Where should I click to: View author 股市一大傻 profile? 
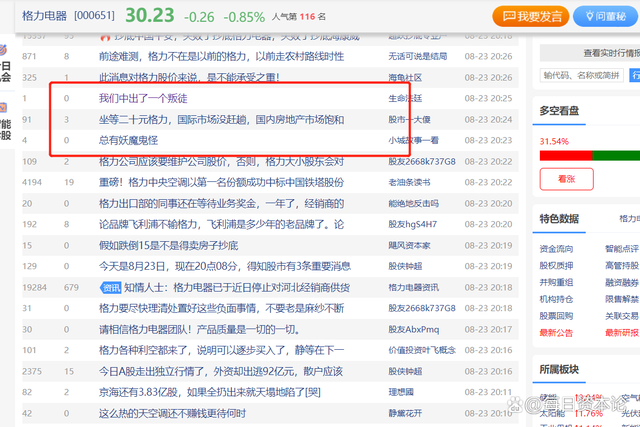point(409,120)
